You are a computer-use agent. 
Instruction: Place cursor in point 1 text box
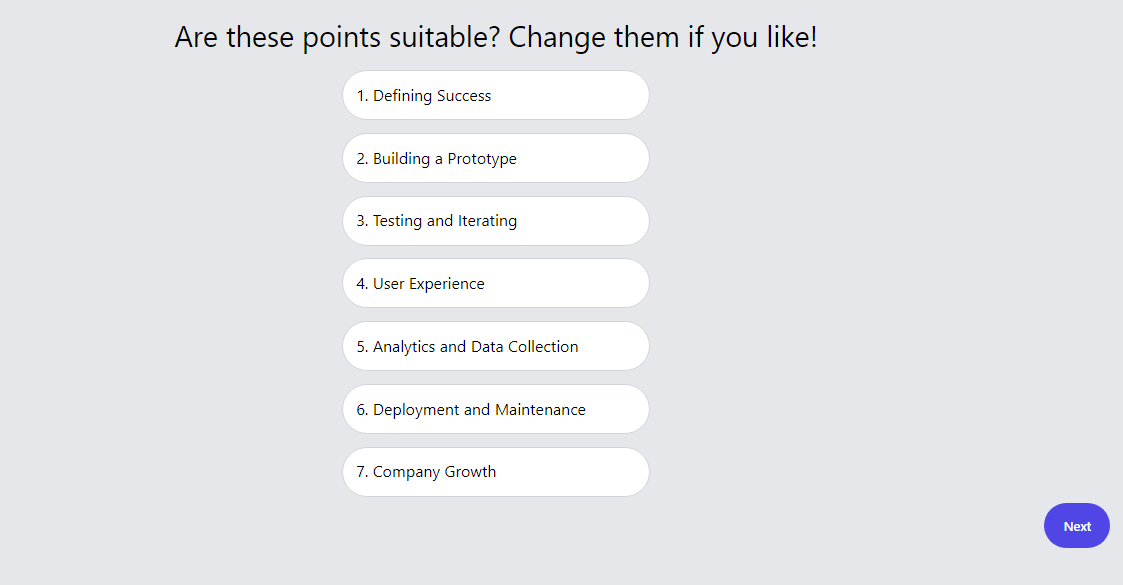[x=496, y=95]
